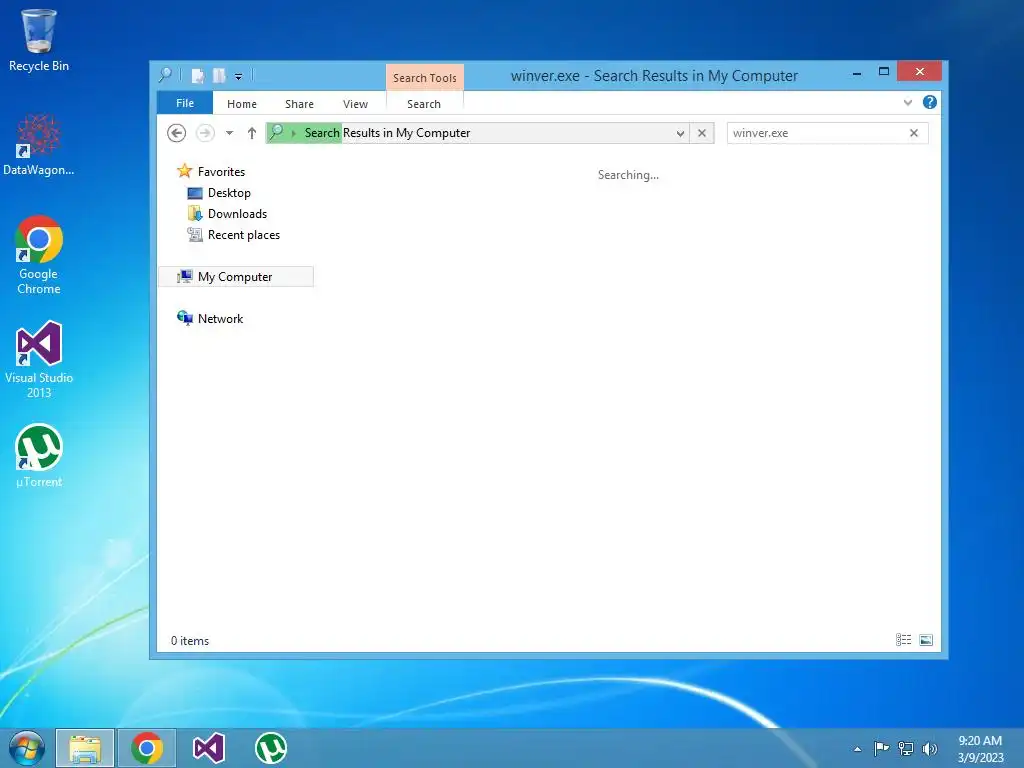The height and width of the screenshot is (768, 1024).
Task: Click the Action Center flag tray icon
Action: [x=881, y=748]
